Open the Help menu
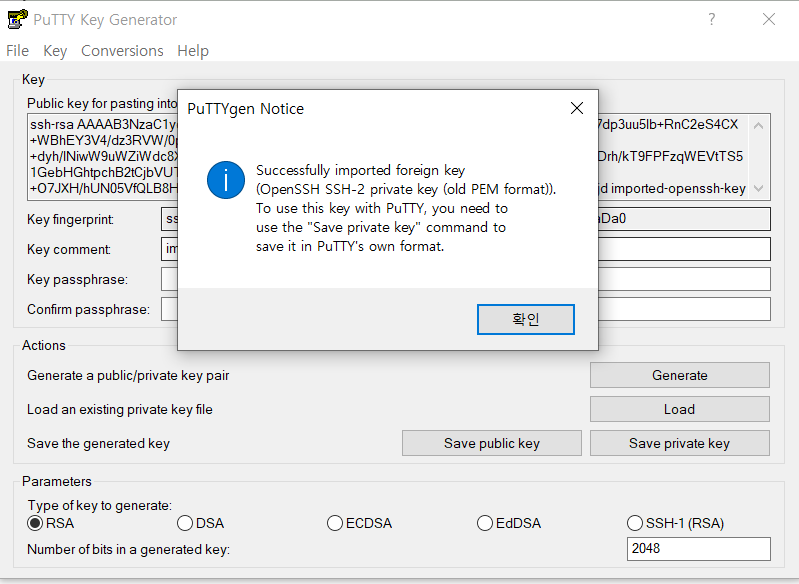The image size is (799, 584). 193,51
